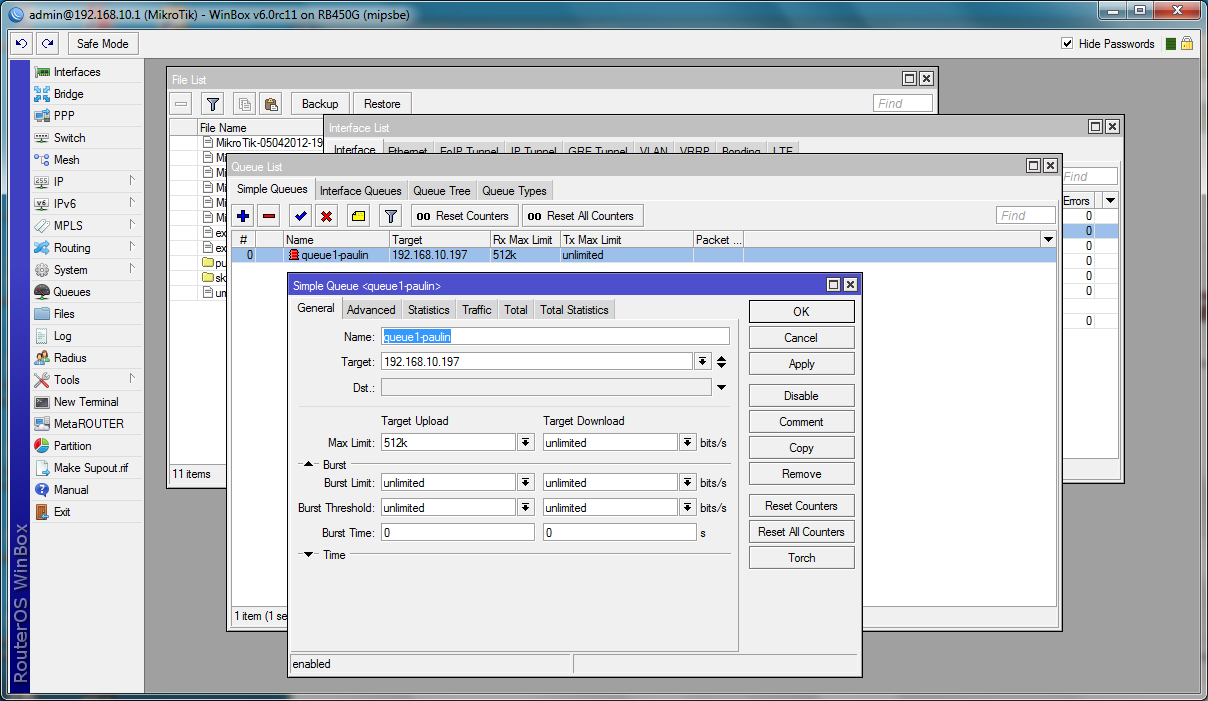Click Find box in Queue List

1026,215
